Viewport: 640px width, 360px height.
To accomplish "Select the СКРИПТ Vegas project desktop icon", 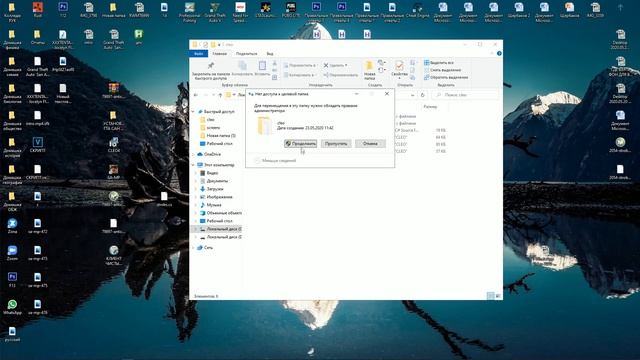I will tap(38, 145).
